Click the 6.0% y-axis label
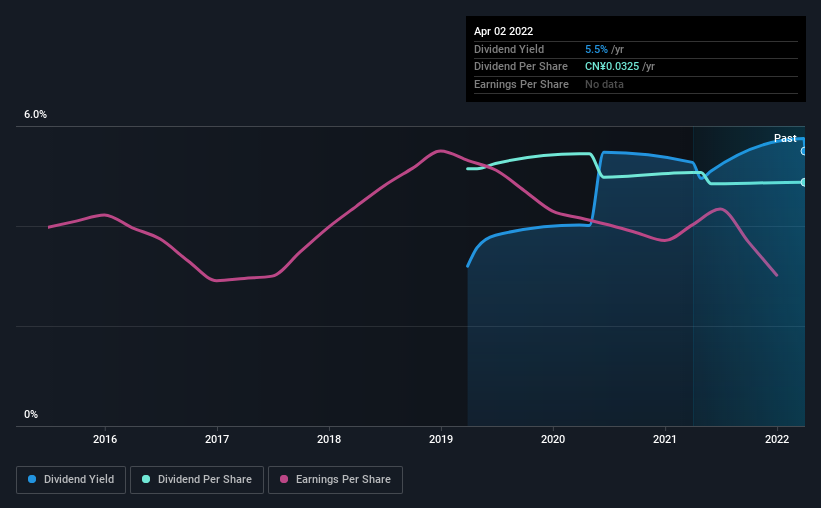Viewport: 821px width, 508px height. click(35, 115)
